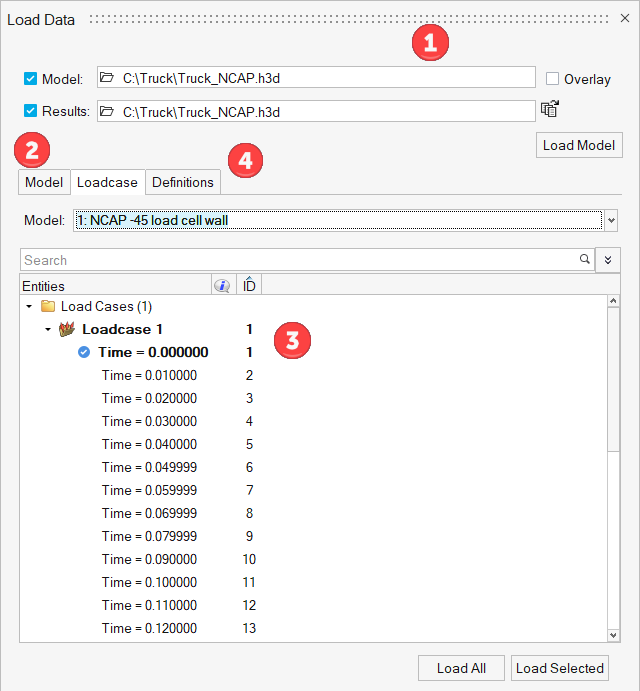Select the Load Cases (1) label
The image size is (640, 691).
tap(106, 306)
